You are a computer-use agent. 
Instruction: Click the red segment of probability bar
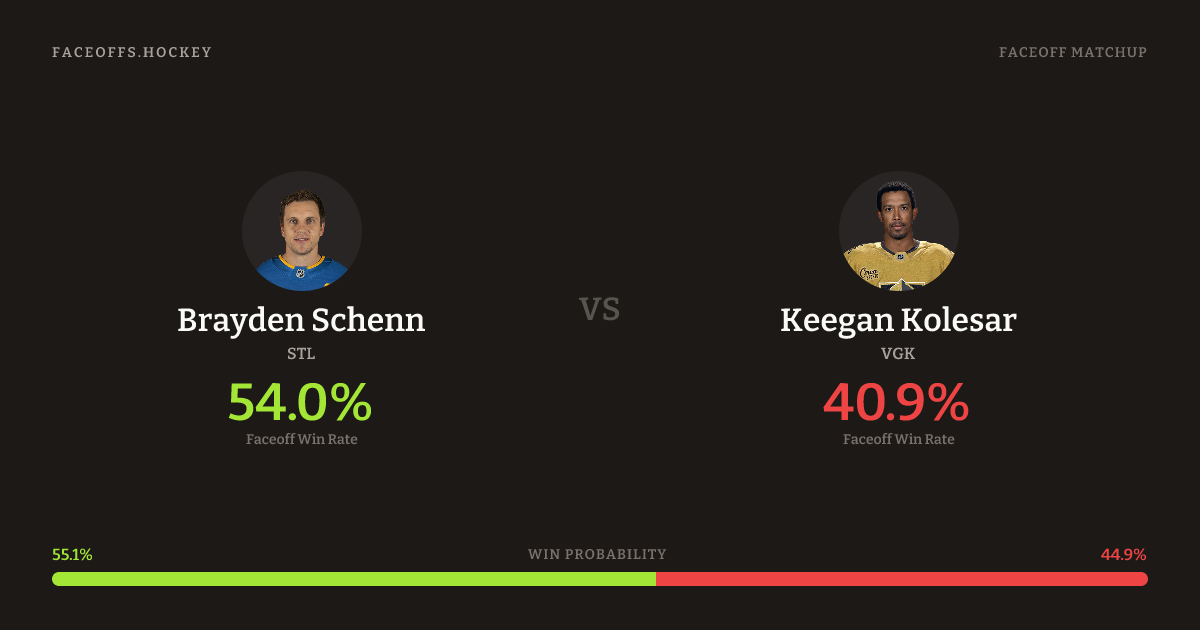[902, 579]
